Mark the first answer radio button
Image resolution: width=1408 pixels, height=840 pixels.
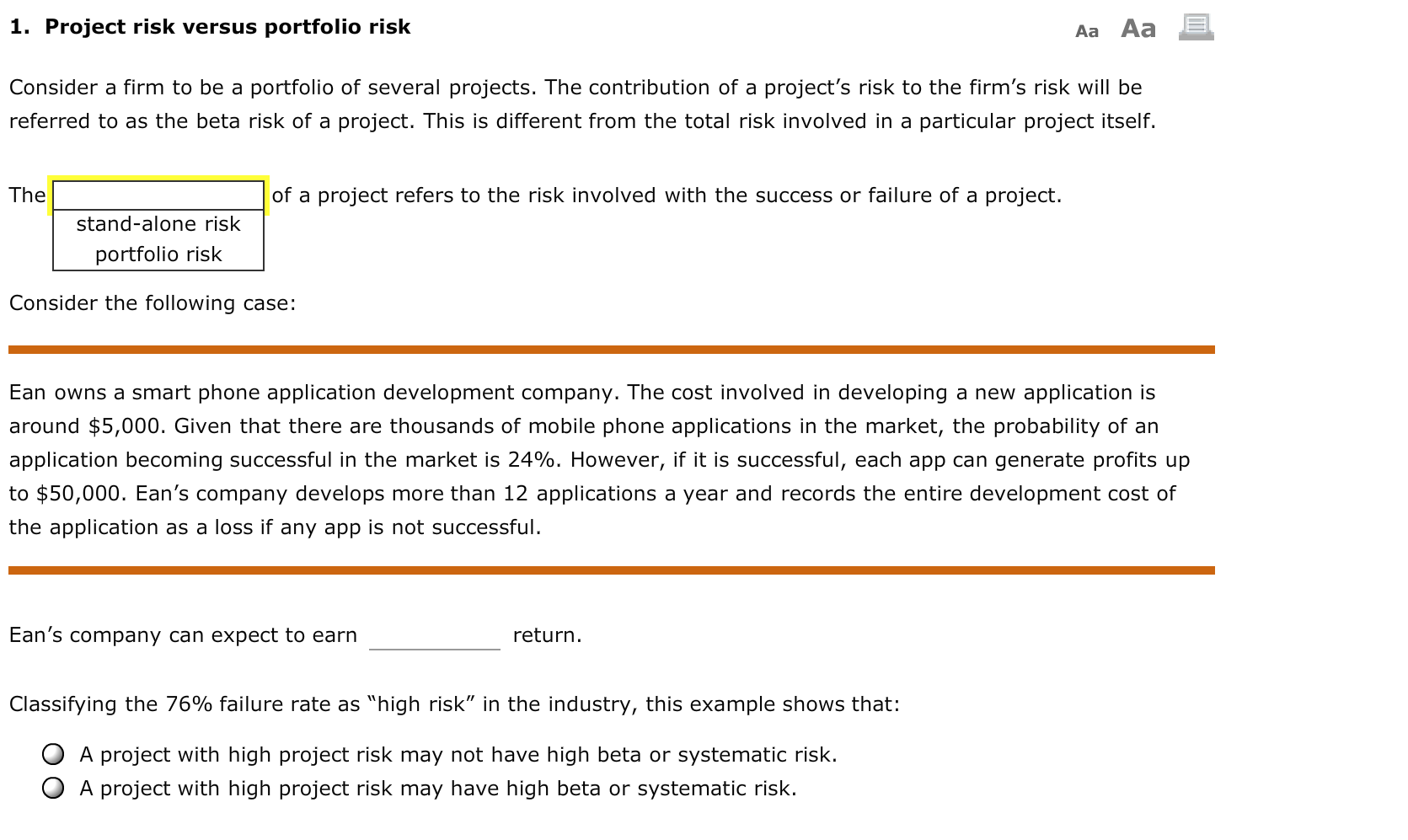[x=54, y=754]
